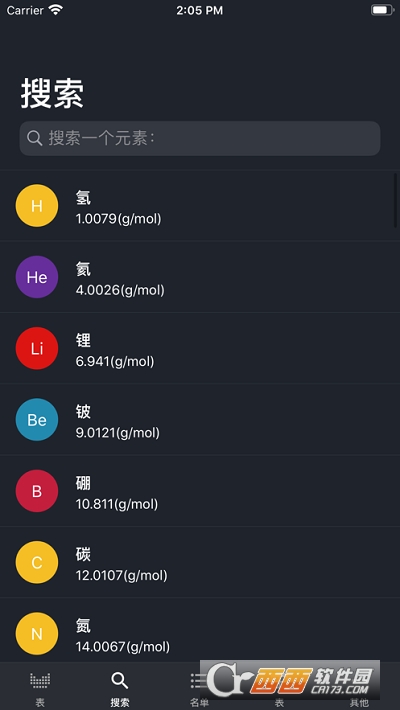Open the 氦 4.0026(g/mol) row
This screenshot has width=400, height=710.
click(x=200, y=277)
